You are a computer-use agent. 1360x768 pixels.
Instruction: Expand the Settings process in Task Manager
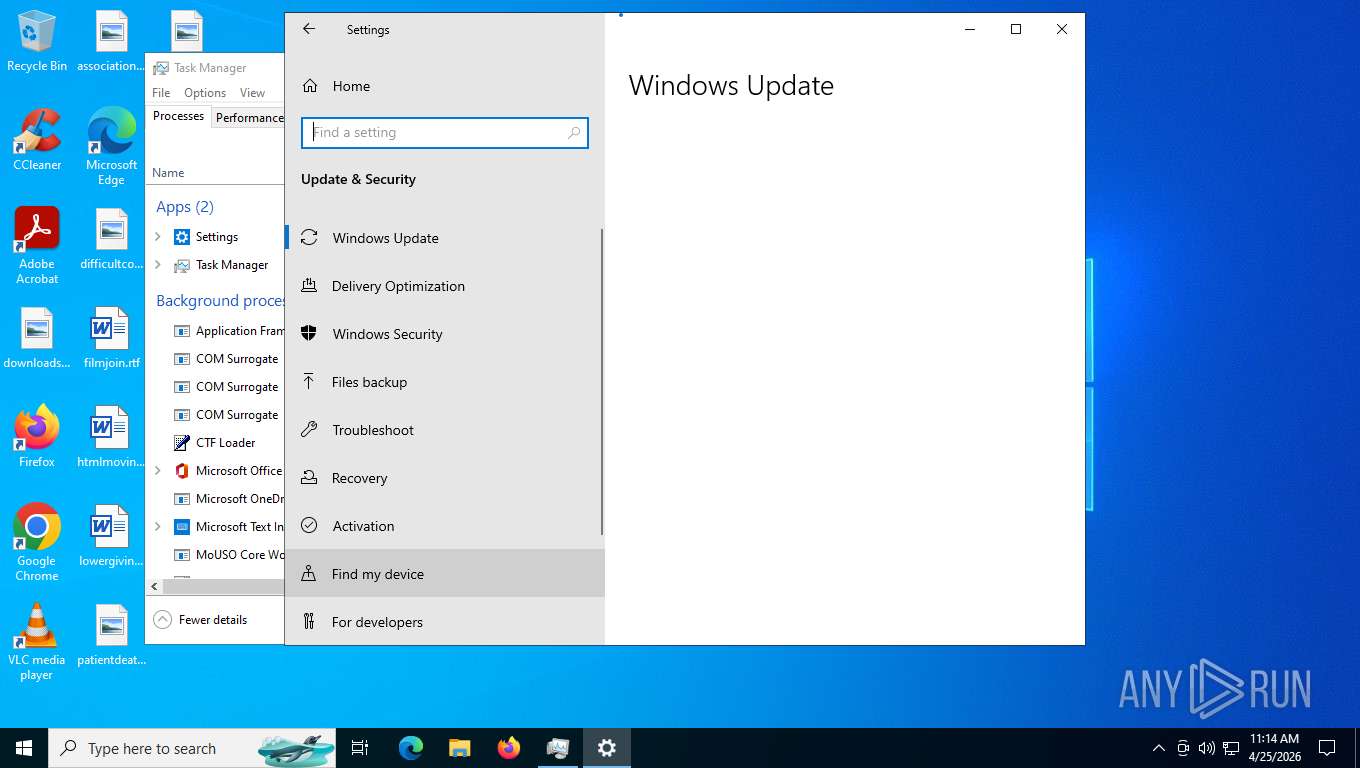(158, 237)
